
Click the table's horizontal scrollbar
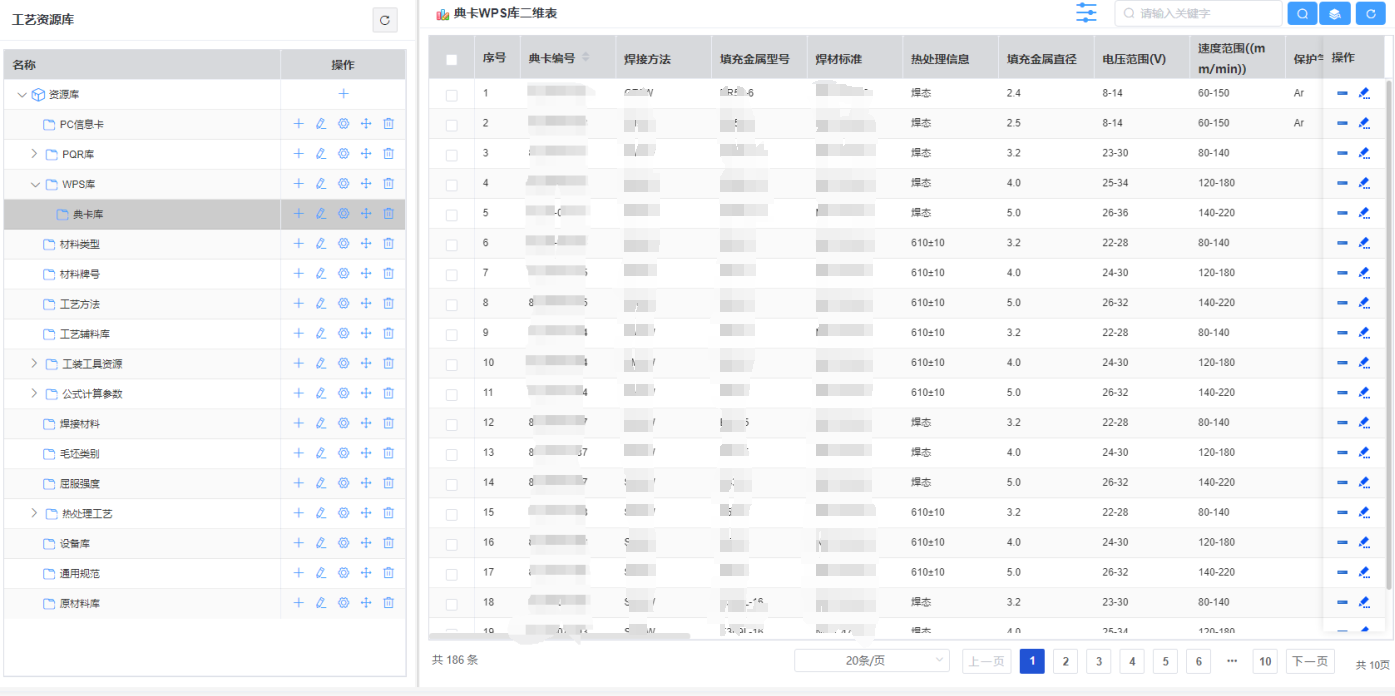(x=560, y=636)
